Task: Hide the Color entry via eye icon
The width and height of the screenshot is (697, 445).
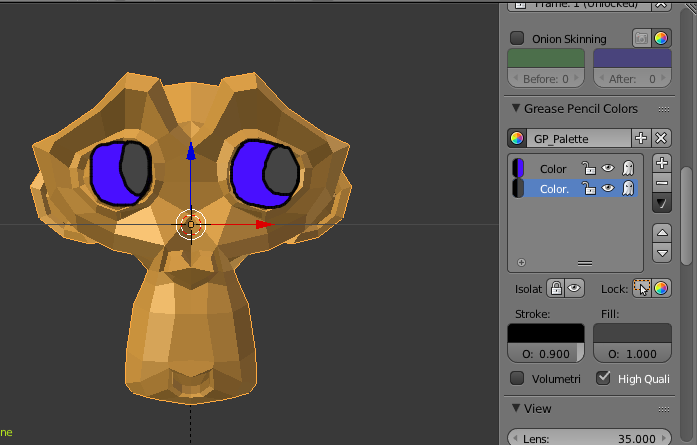Action: pyautogui.click(x=608, y=168)
